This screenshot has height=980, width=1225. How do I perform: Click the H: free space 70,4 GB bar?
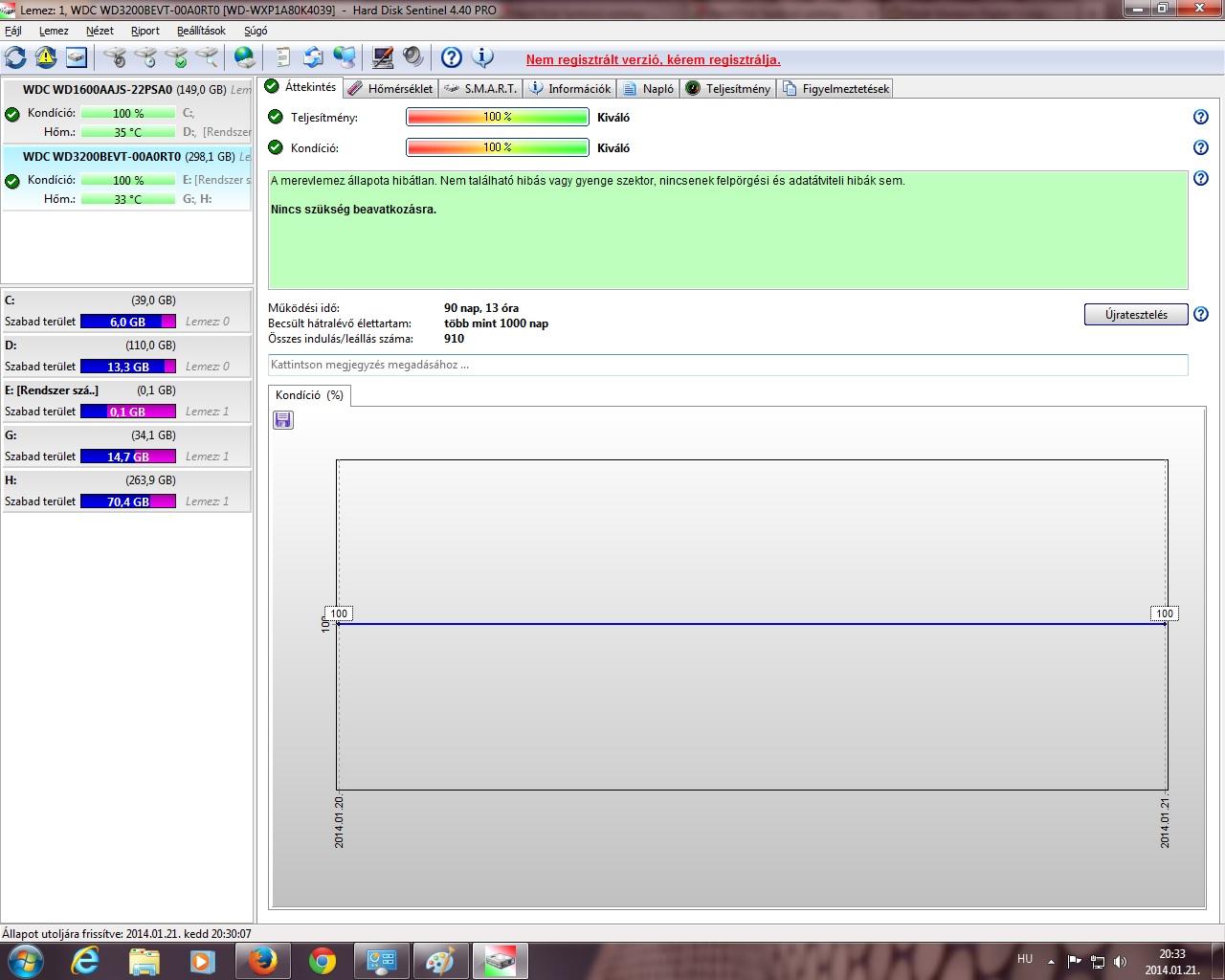click(x=128, y=501)
